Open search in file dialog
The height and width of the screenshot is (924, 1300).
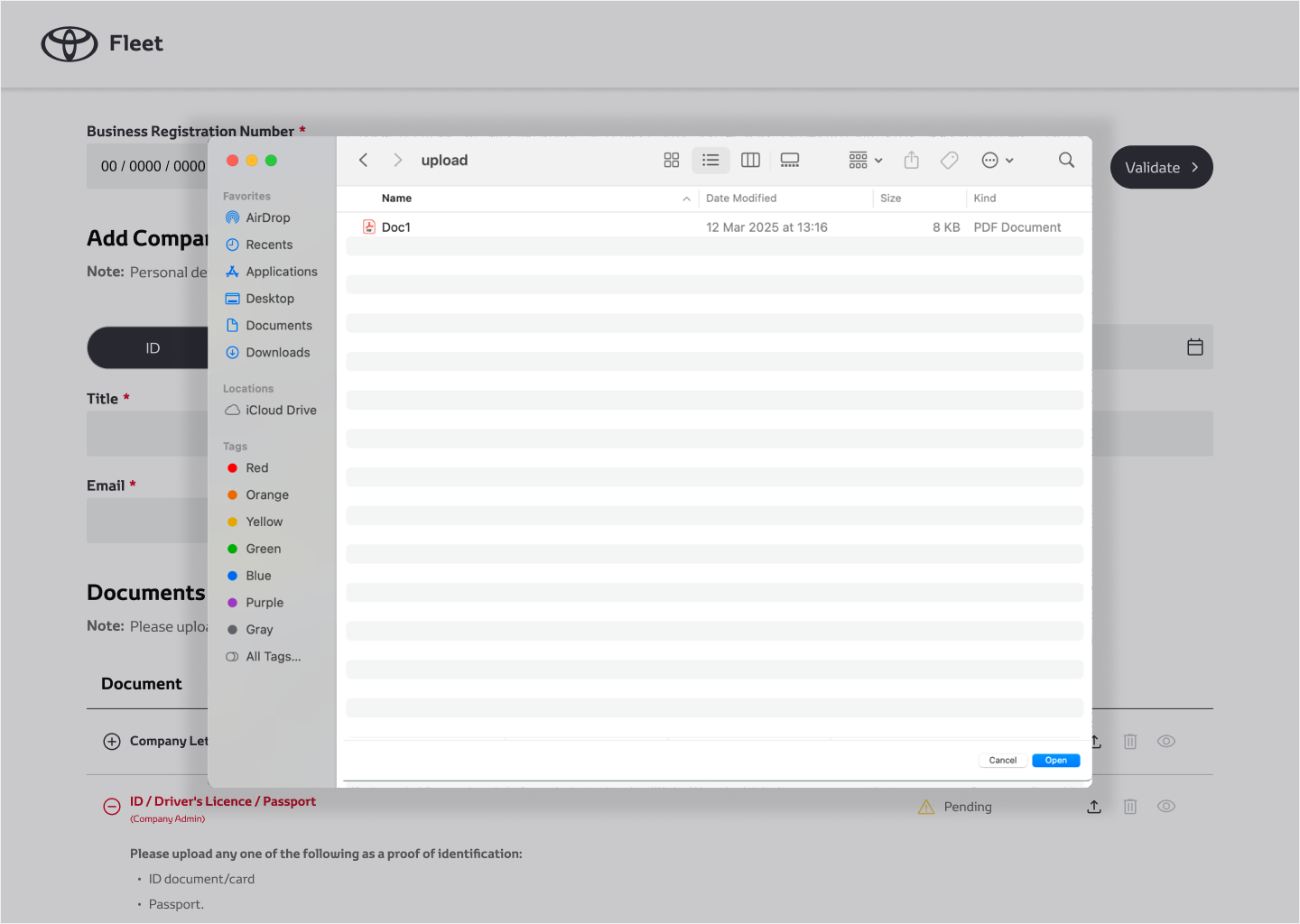point(1066,160)
